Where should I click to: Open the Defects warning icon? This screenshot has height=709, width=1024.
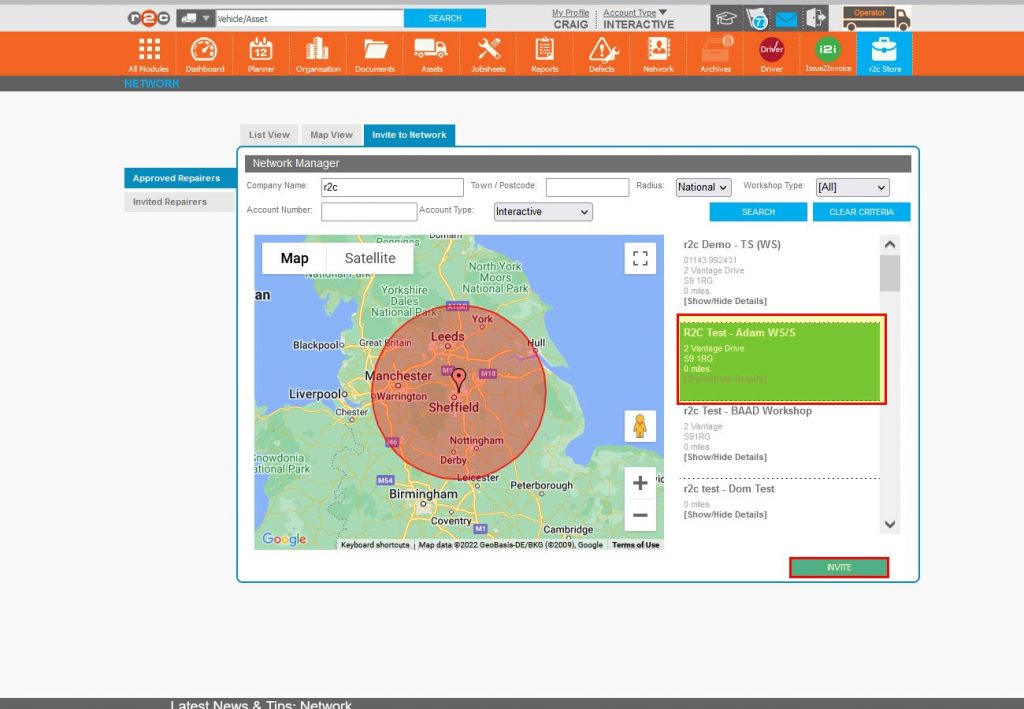602,54
